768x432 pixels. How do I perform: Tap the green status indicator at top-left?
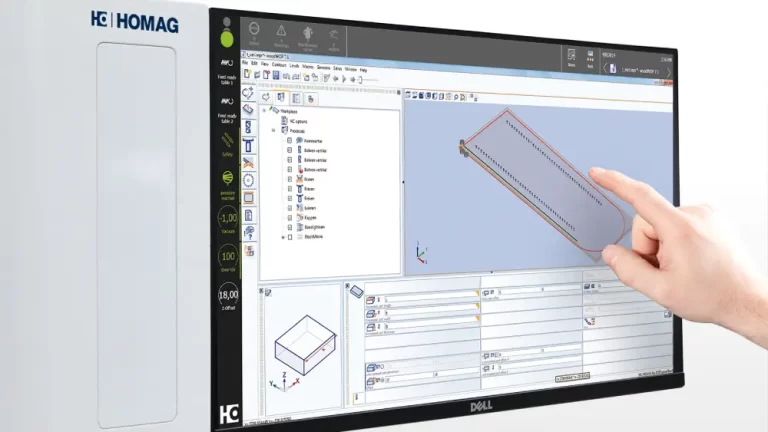(x=225, y=39)
